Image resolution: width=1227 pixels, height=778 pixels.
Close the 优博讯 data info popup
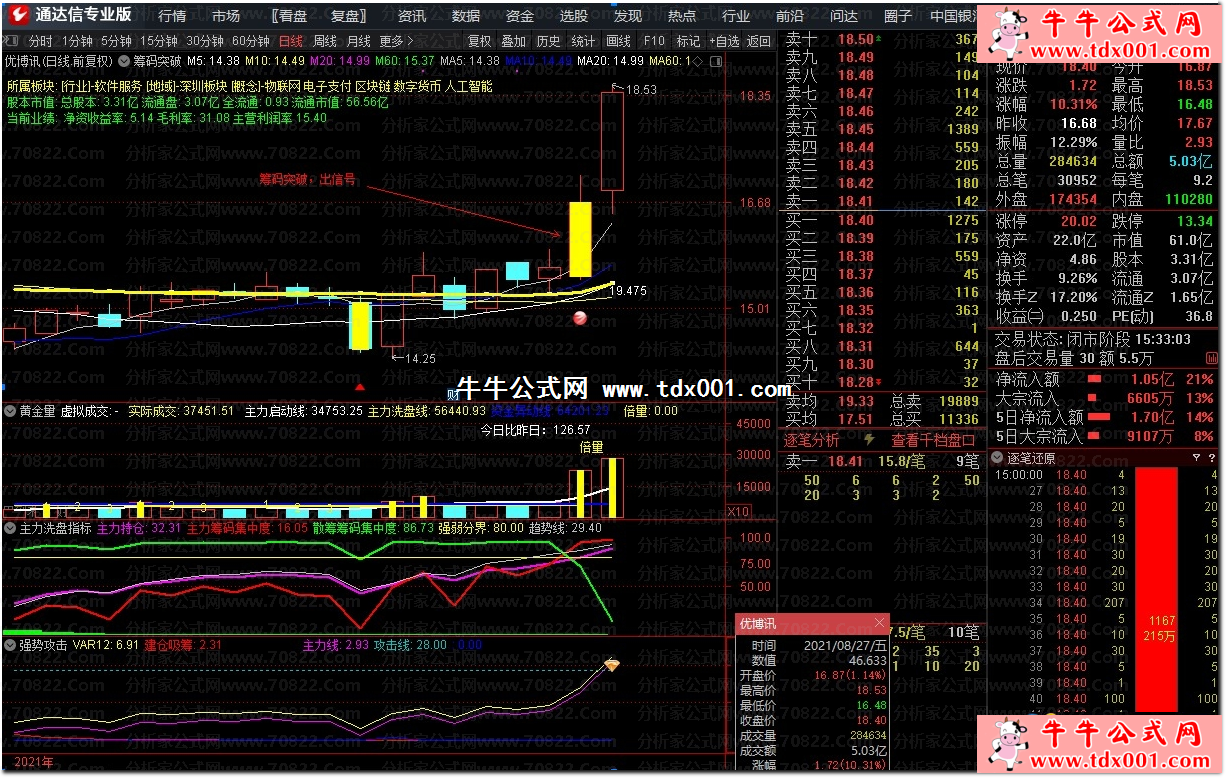(879, 623)
